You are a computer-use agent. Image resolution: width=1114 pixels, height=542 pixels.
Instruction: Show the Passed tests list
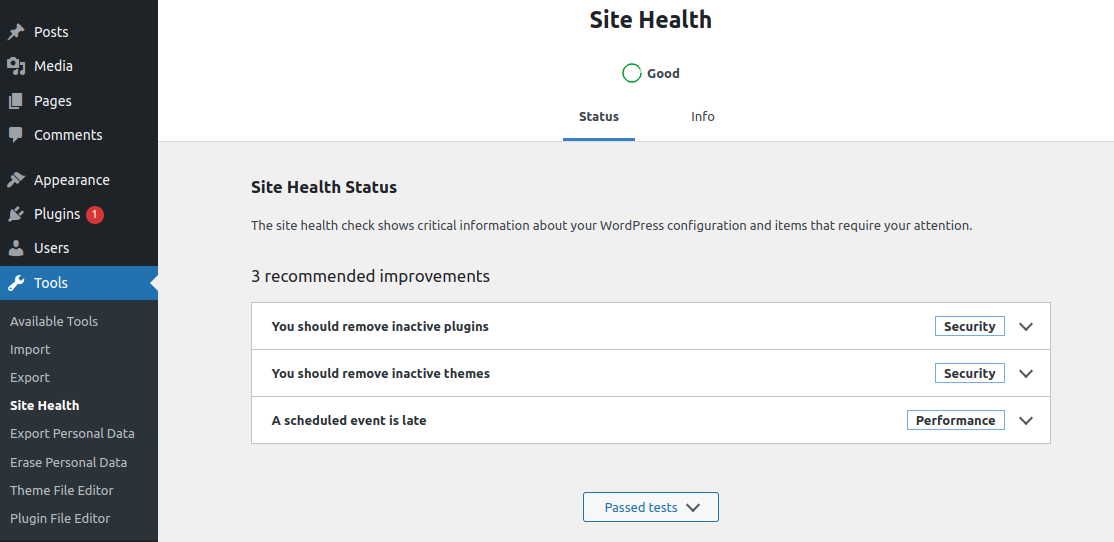pos(651,508)
